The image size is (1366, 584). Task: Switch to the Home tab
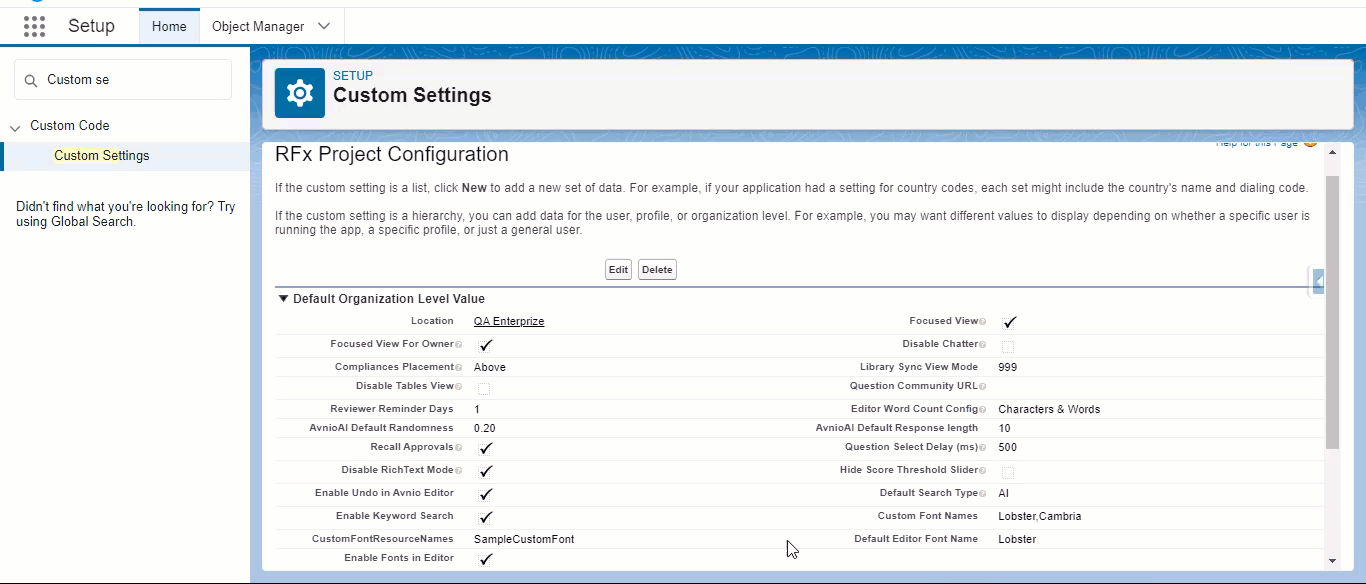(x=169, y=27)
